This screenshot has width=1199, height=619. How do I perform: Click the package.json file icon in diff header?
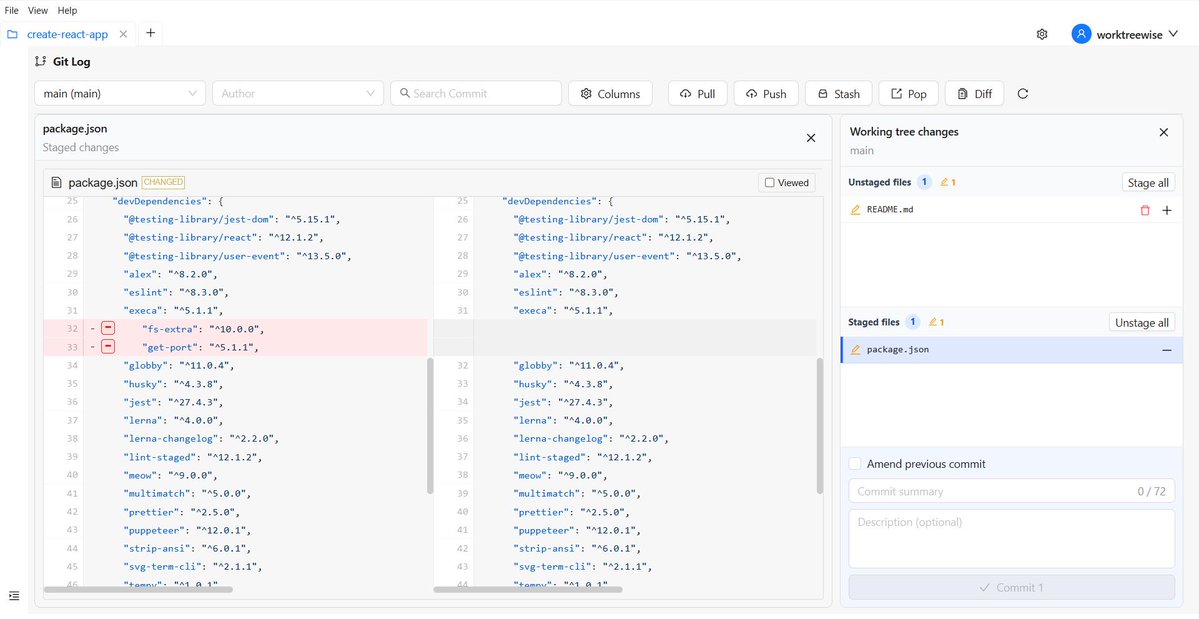(x=56, y=183)
